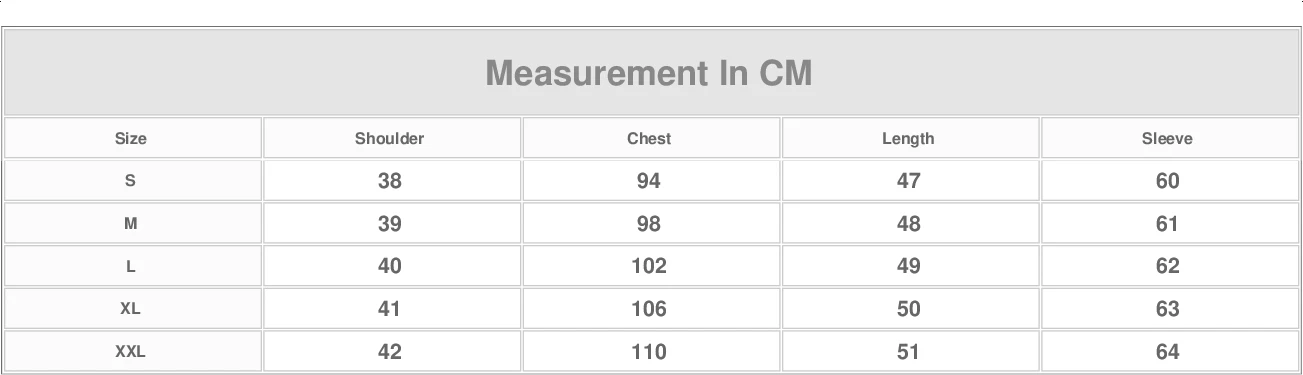Select length value 47 for size S

click(908, 181)
